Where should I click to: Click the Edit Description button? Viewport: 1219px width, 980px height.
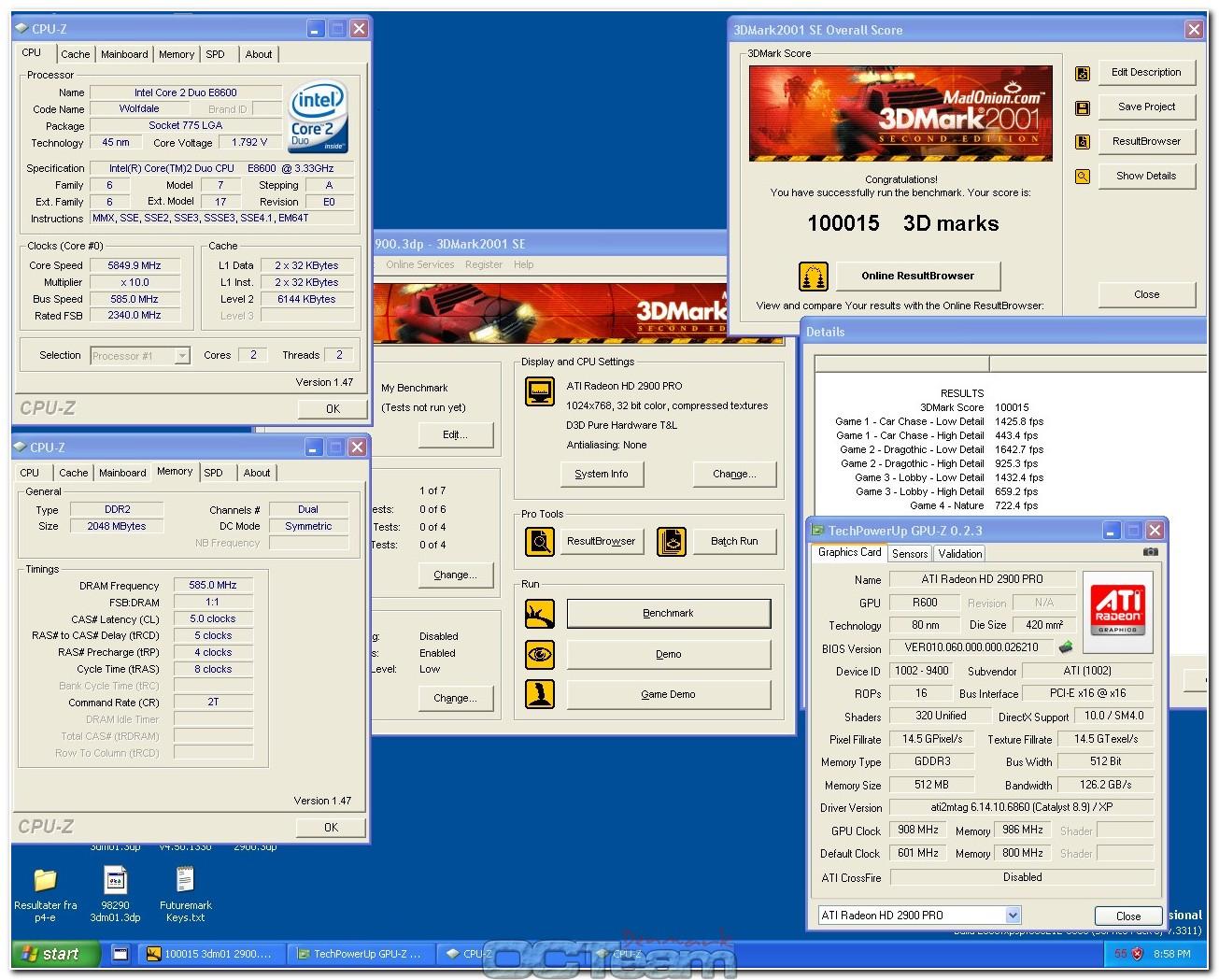(x=1146, y=72)
